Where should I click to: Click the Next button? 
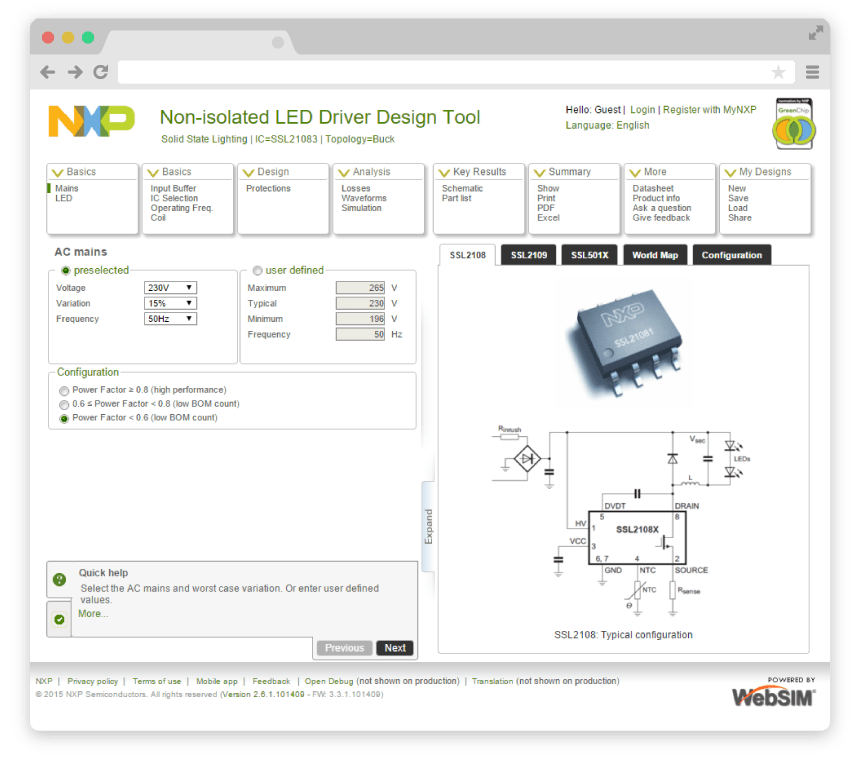395,648
